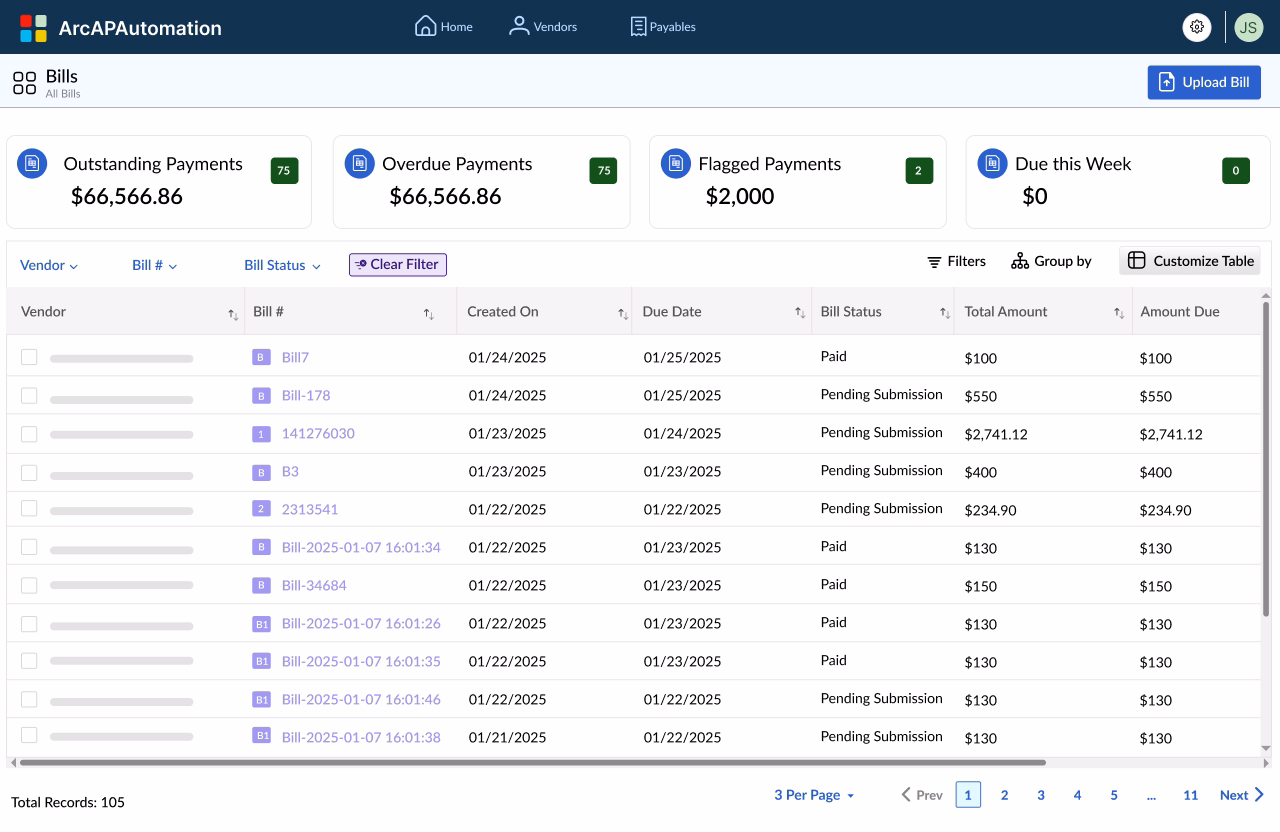
Task: Go to page 2
Action: click(1004, 795)
